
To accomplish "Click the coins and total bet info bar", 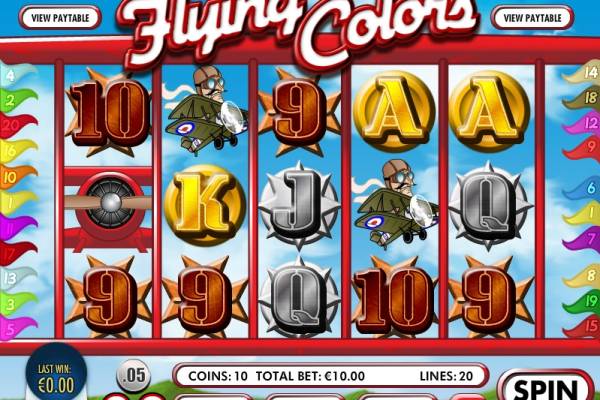I will (331, 376).
